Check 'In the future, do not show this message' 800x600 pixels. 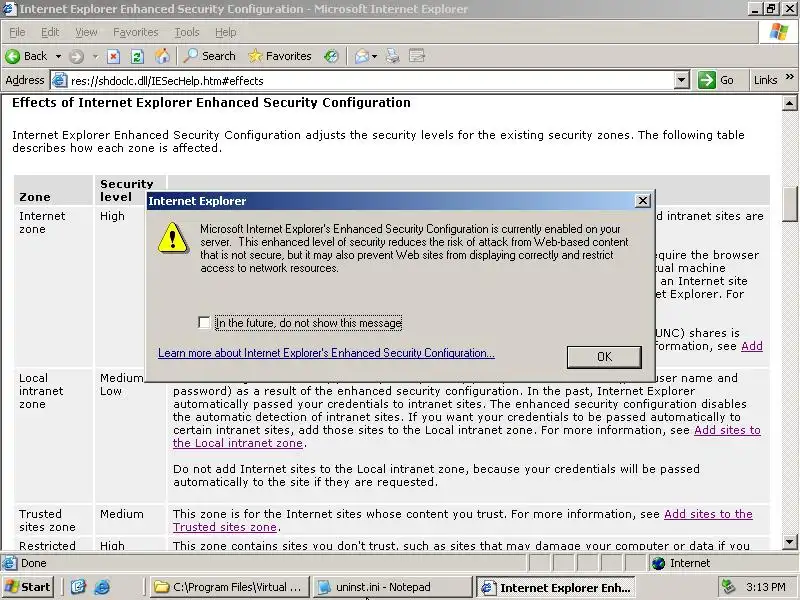tap(204, 322)
